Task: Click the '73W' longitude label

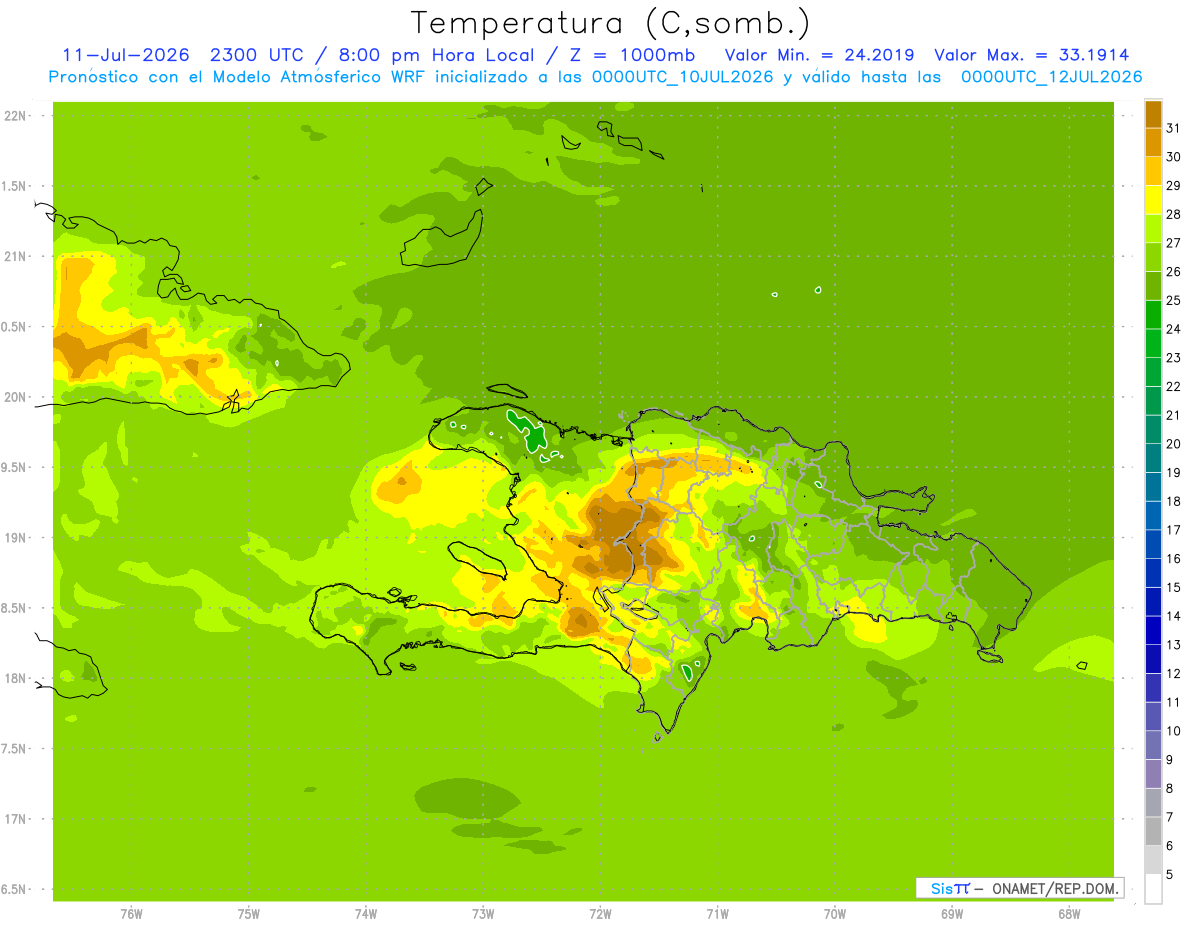Action: click(x=483, y=914)
